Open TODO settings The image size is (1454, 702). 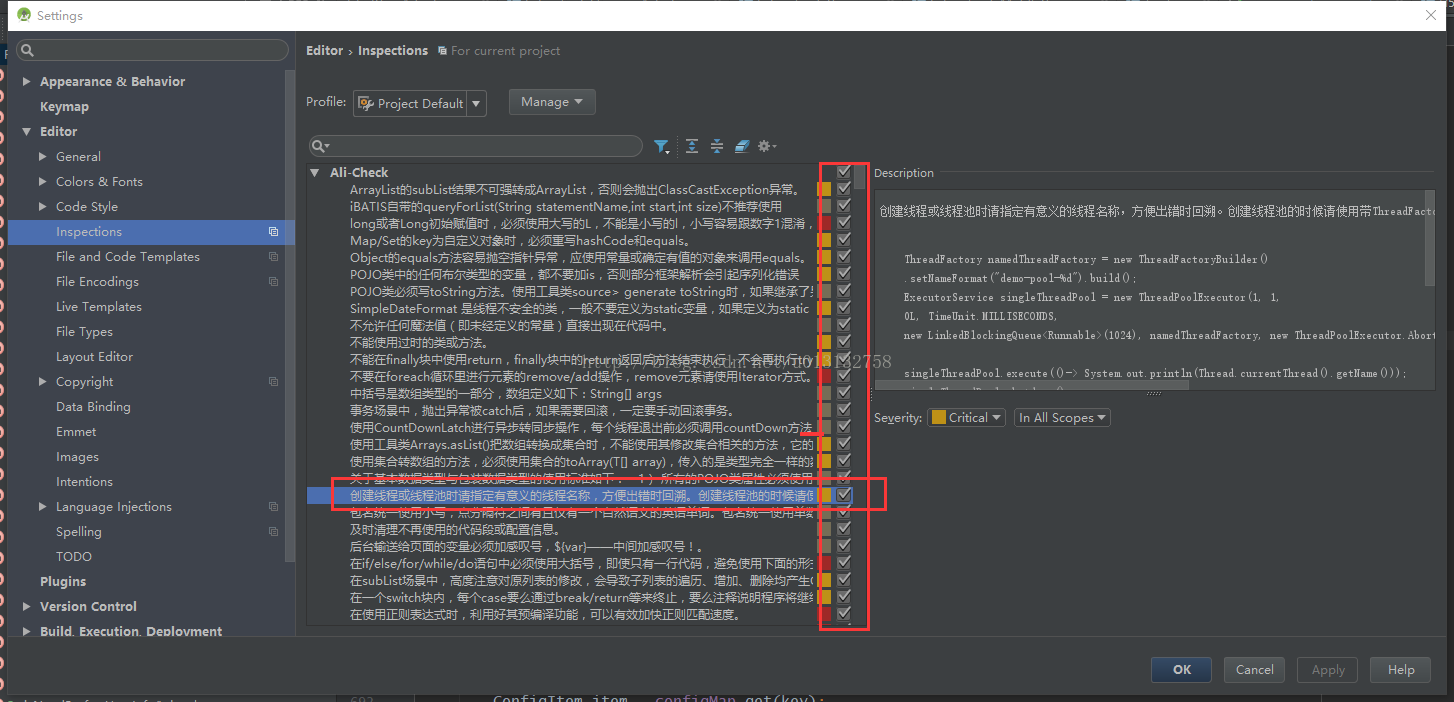tap(74, 557)
